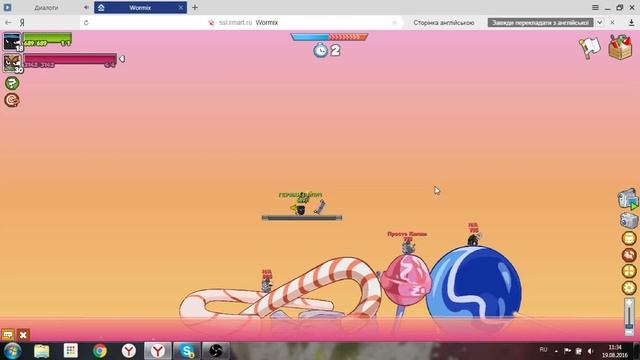
Task: Open the round gear settings button
Action: (x=629, y=288)
